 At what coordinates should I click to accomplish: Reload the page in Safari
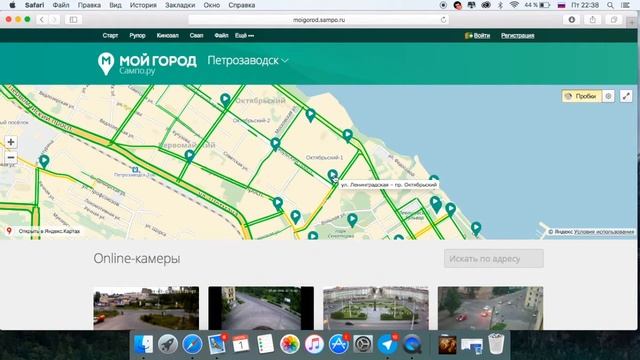(x=443, y=20)
